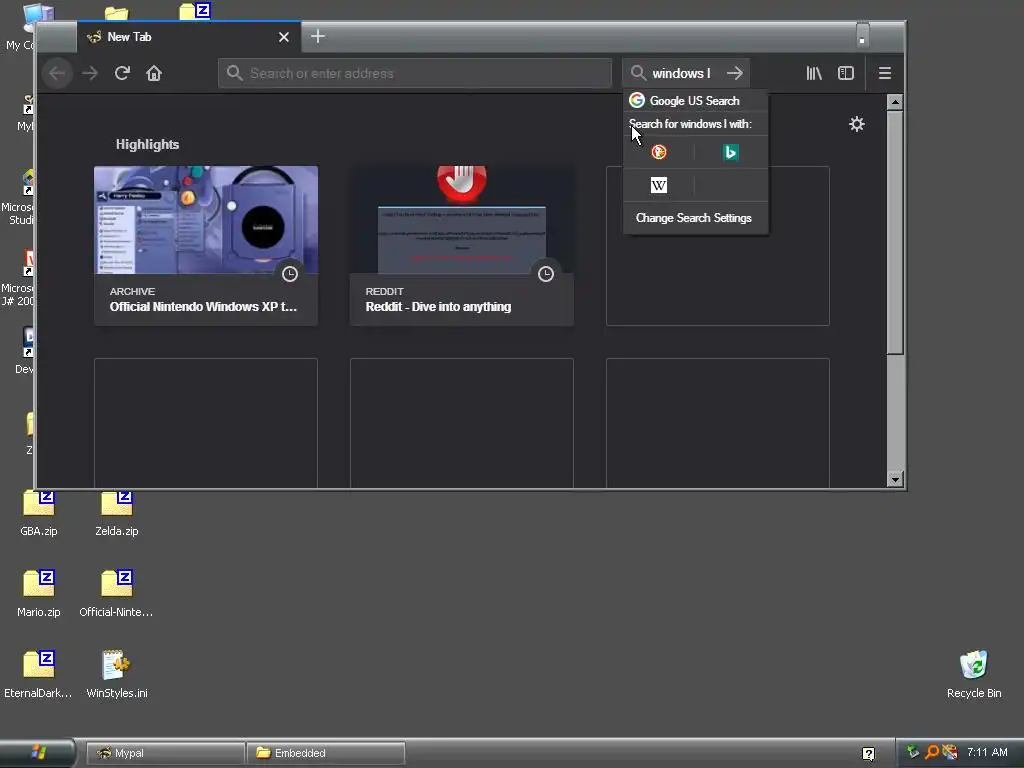The image size is (1024, 768).
Task: Toggle the sidebar panel icon
Action: pyautogui.click(x=846, y=73)
